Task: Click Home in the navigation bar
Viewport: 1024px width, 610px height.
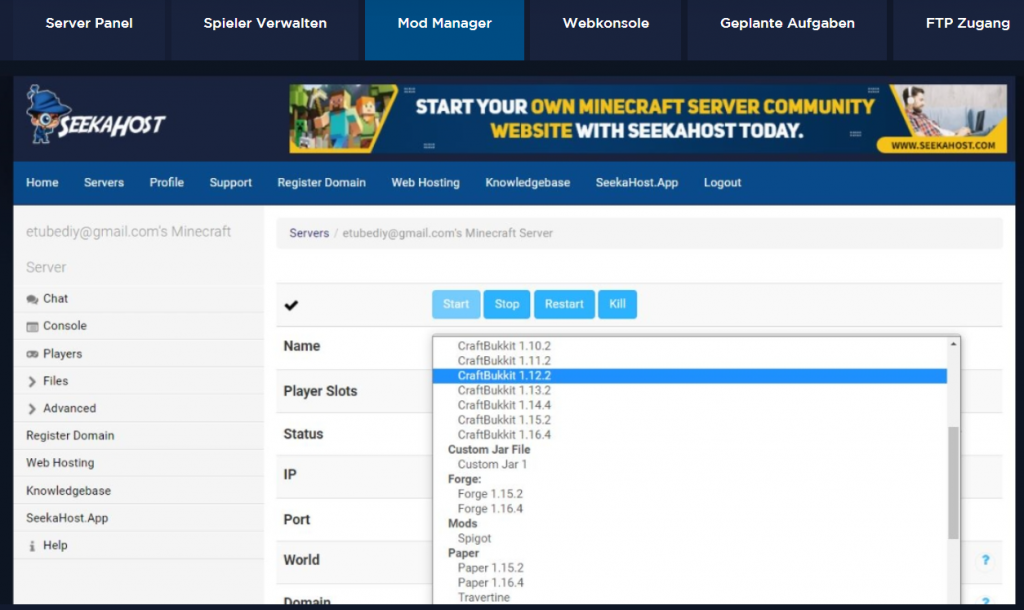Action: click(42, 183)
